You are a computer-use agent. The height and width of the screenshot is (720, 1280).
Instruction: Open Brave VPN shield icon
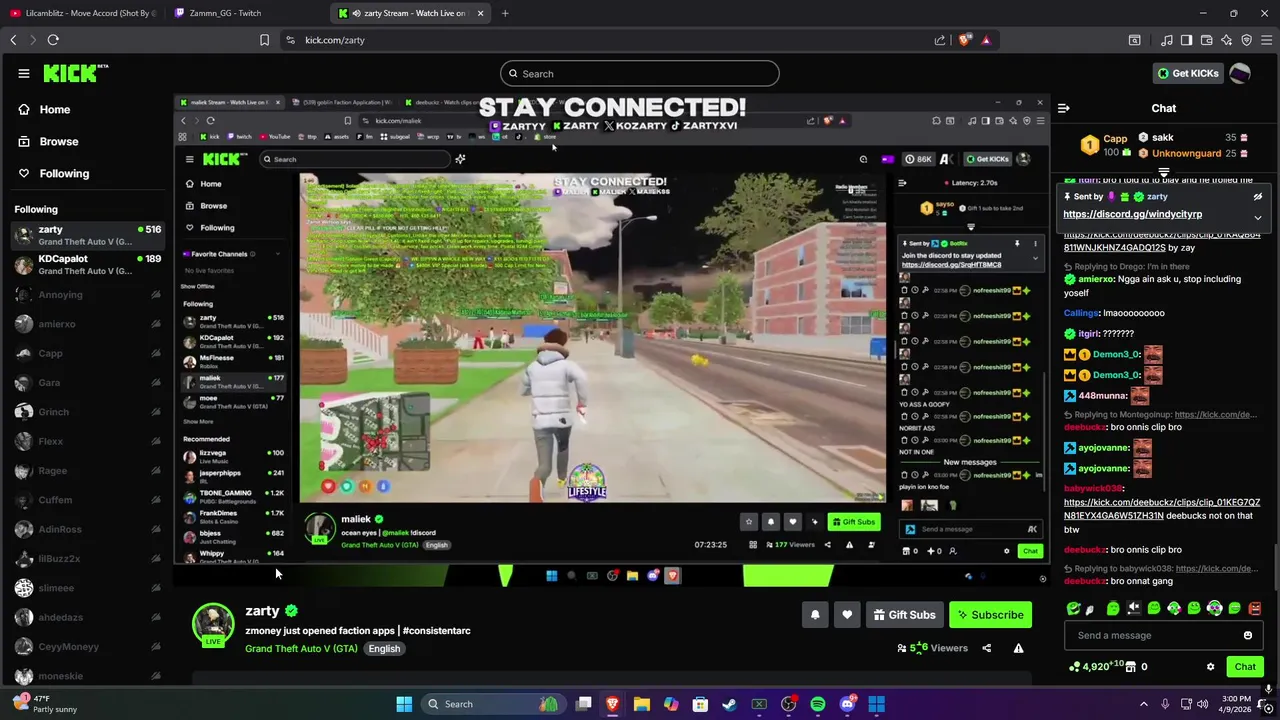click(x=1246, y=40)
